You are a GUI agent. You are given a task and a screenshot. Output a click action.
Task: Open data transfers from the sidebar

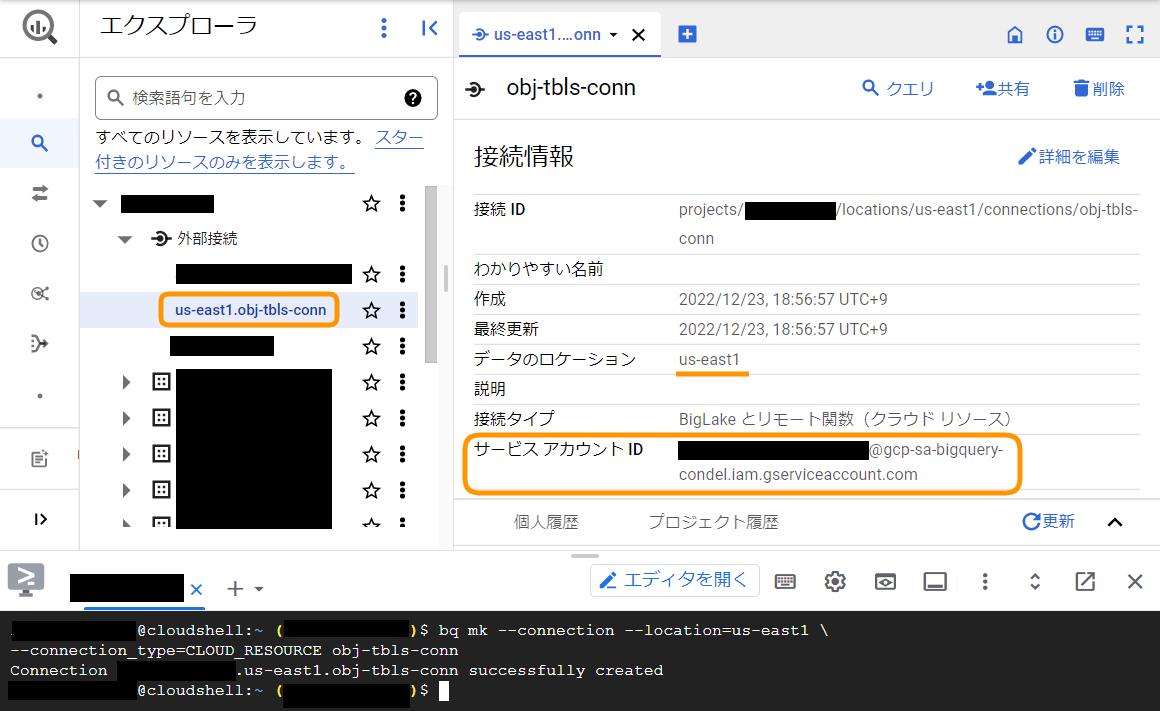pyautogui.click(x=40, y=193)
